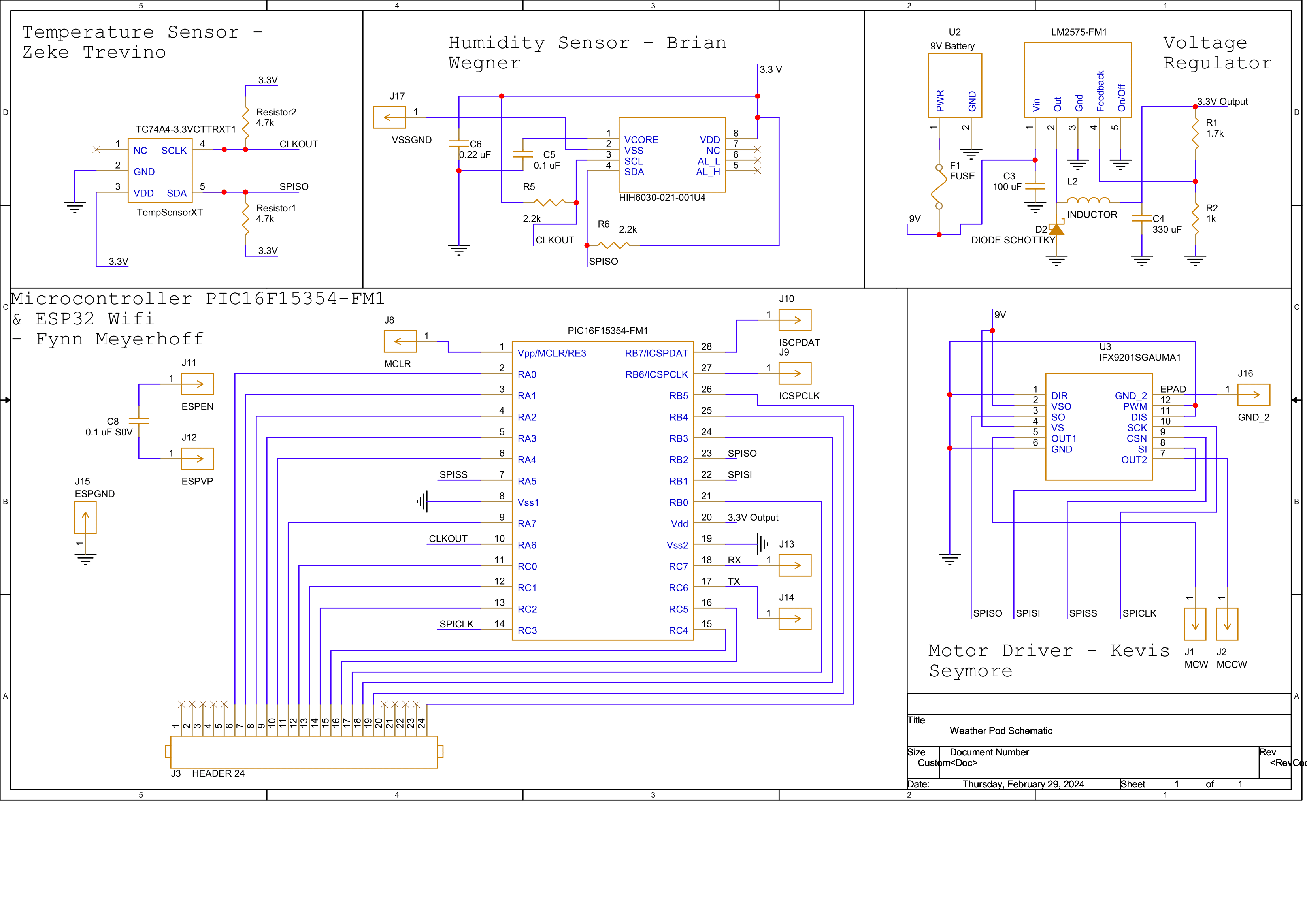Click the J17 VSSGND connector symbol
Image resolution: width=1307 pixels, height=924 pixels.
(x=389, y=118)
